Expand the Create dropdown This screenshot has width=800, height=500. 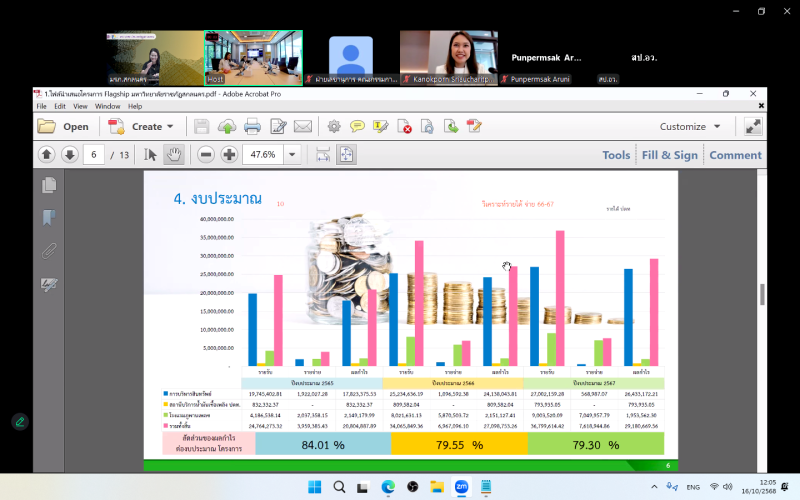(x=170, y=127)
